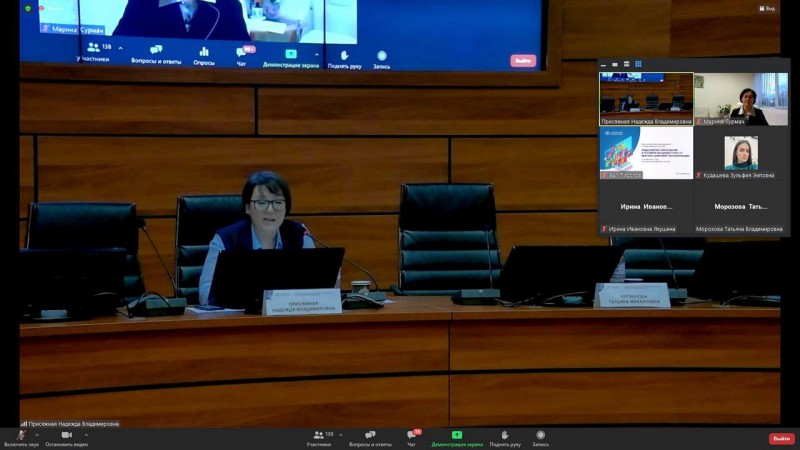Select the presentation slide thumbnail
800x450 pixels.
[x=646, y=153]
